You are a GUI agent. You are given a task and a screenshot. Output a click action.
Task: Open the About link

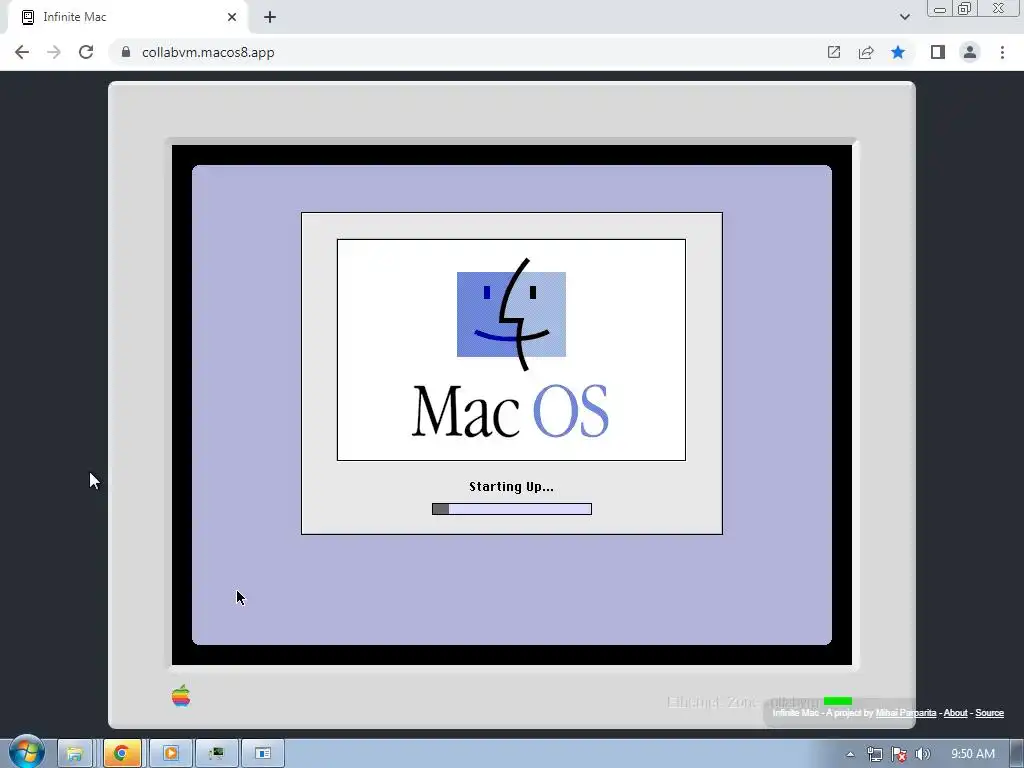tap(955, 712)
